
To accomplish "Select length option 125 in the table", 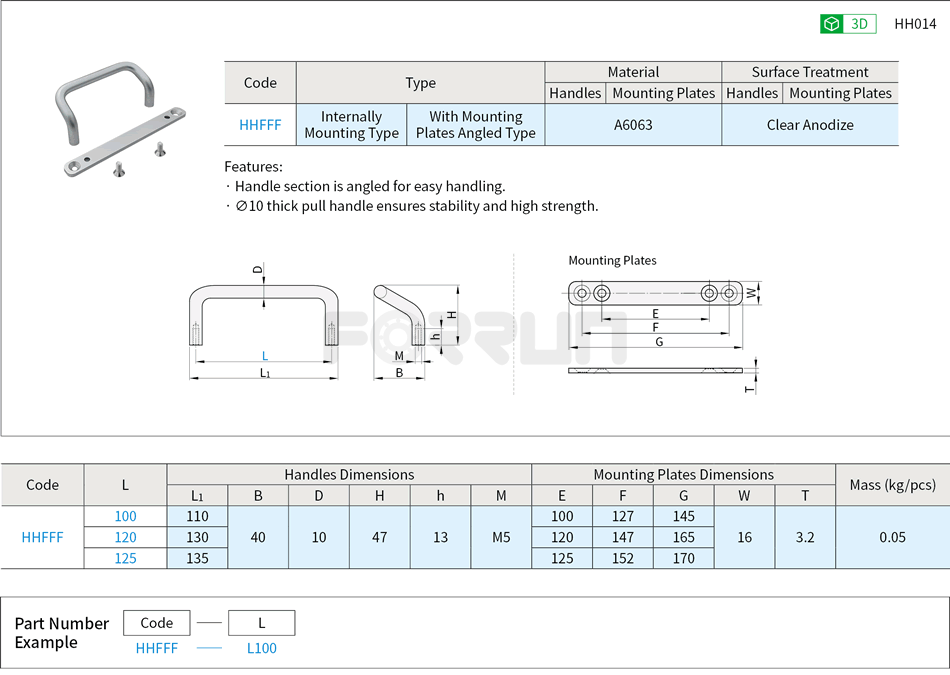I will pos(126,558).
